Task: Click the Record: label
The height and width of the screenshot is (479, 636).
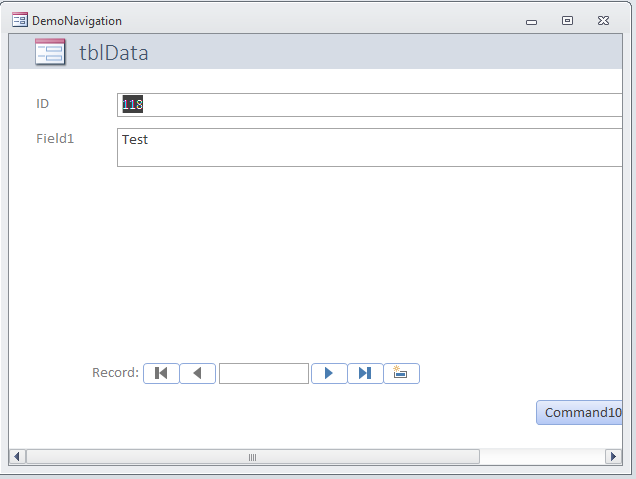Action: [x=115, y=373]
